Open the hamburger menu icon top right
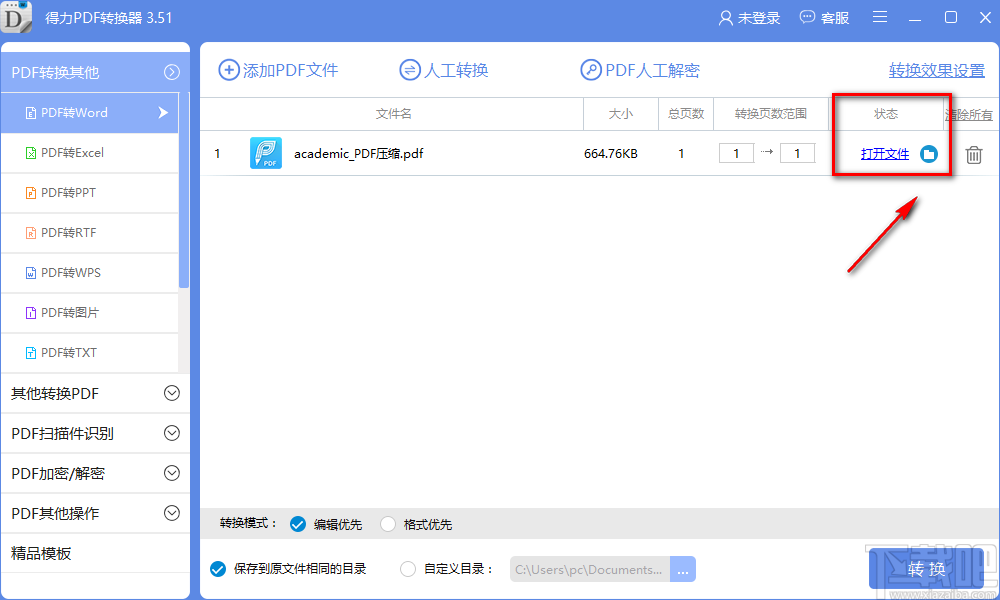This screenshot has height=600, width=1000. coord(879,17)
